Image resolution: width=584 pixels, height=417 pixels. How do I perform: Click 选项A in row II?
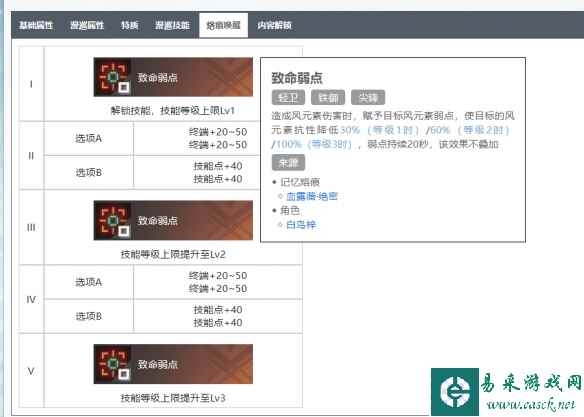coord(89,139)
